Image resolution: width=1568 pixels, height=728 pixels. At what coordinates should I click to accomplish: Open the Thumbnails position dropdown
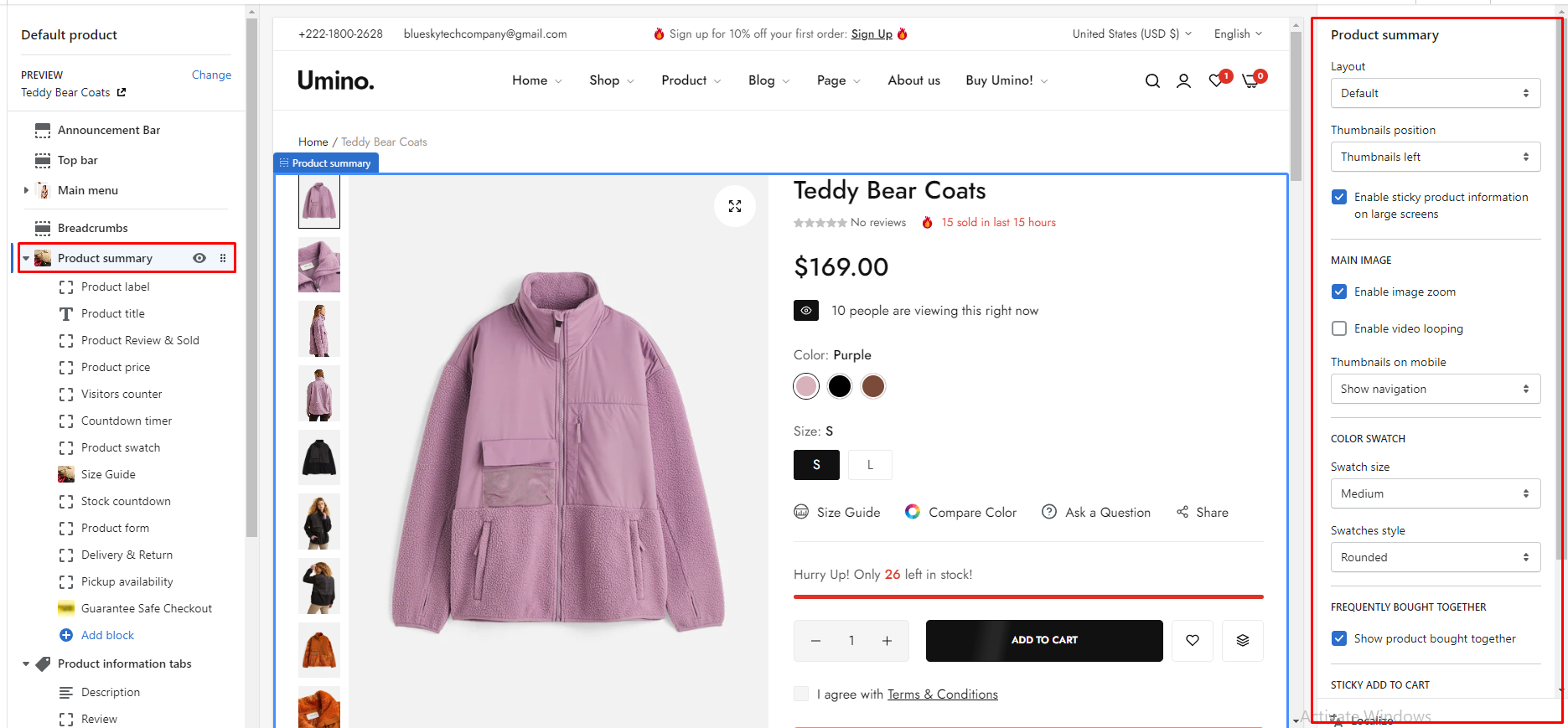coord(1435,157)
